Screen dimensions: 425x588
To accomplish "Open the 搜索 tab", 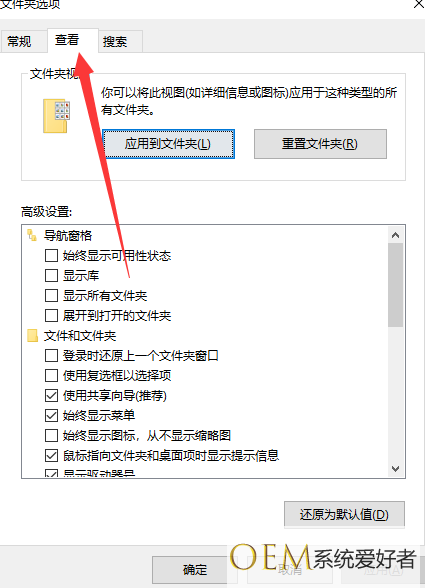I will pos(115,41).
